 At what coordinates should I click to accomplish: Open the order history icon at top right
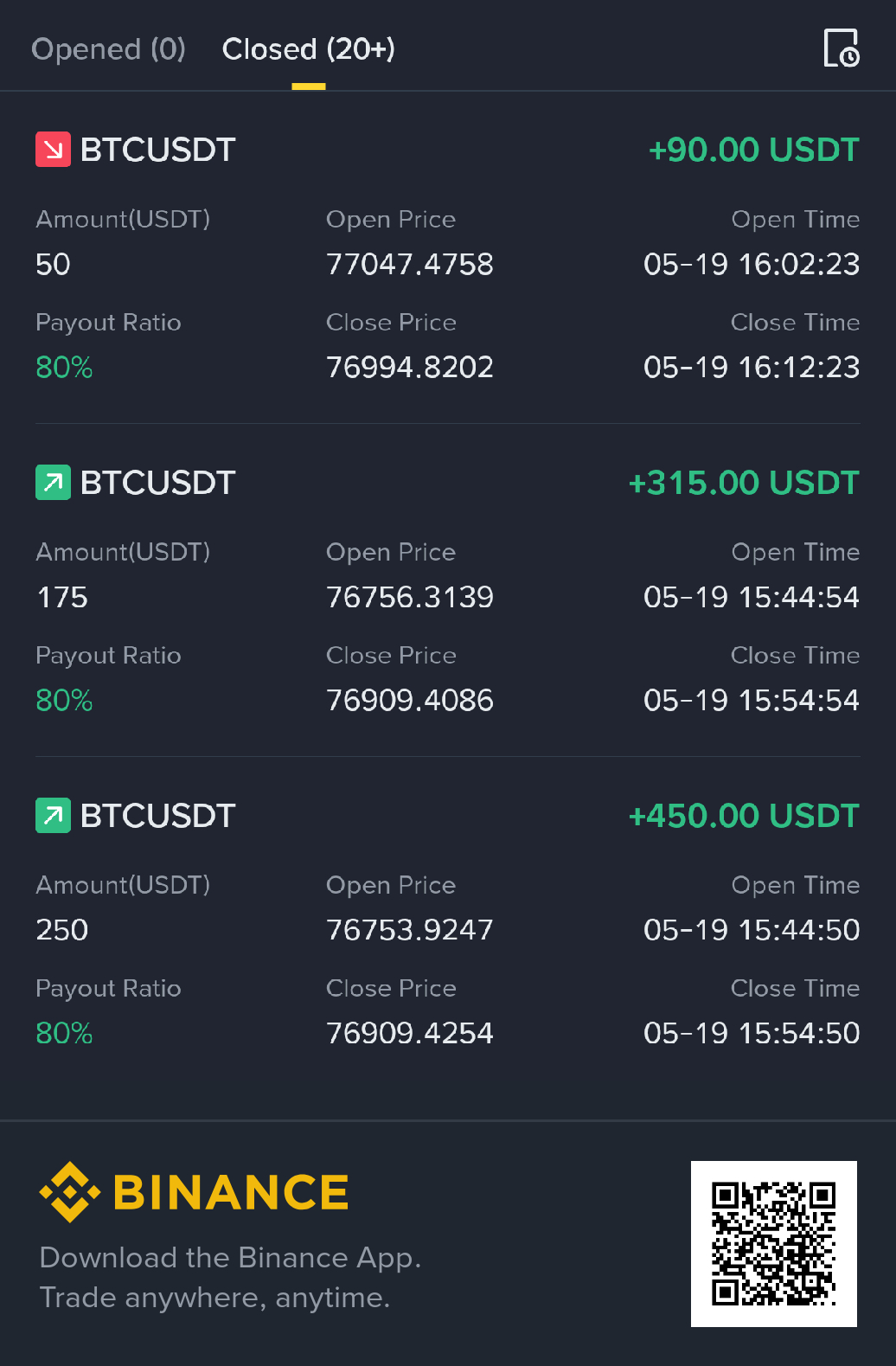point(842,48)
